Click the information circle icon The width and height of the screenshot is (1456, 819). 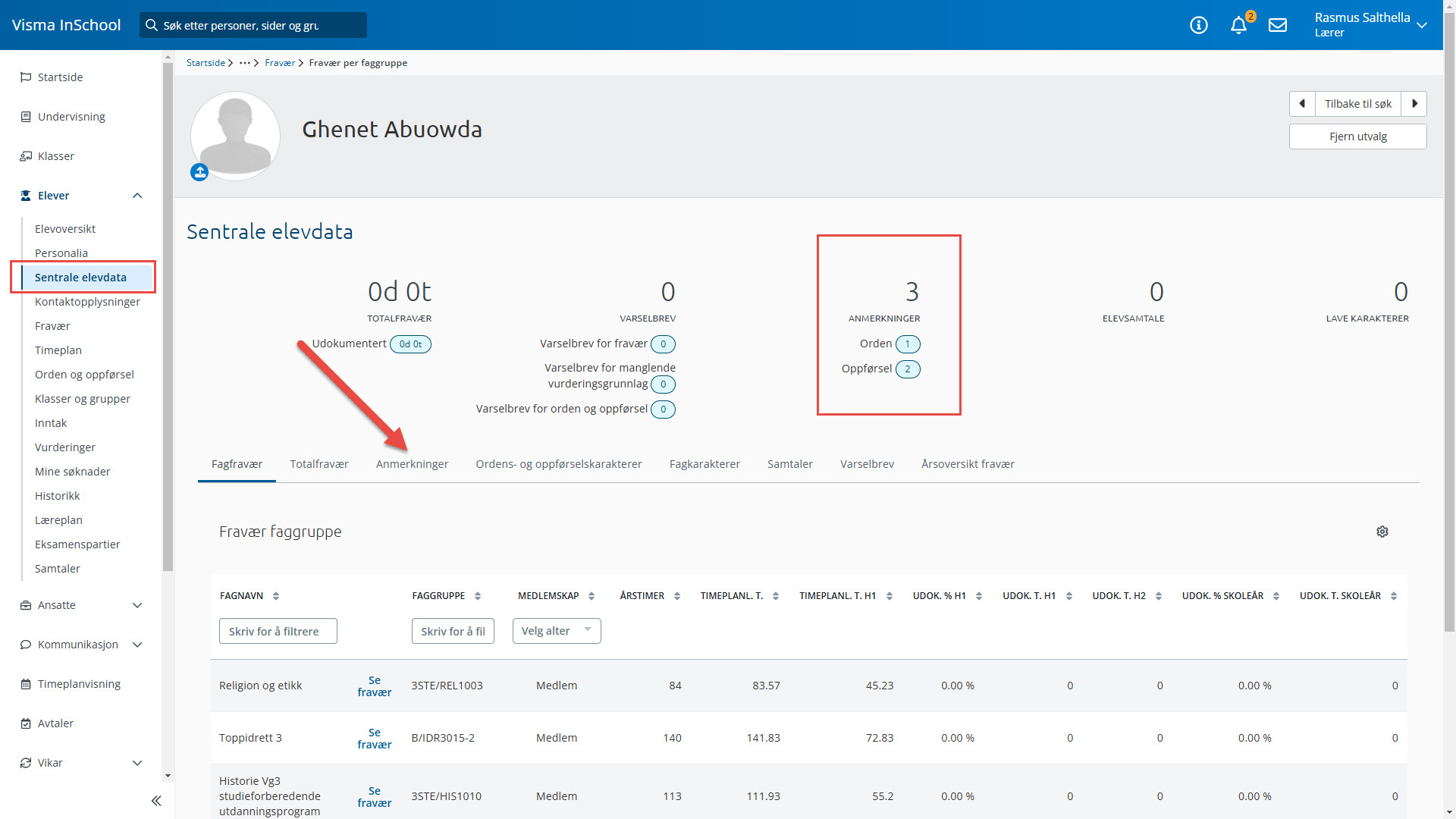[1199, 25]
